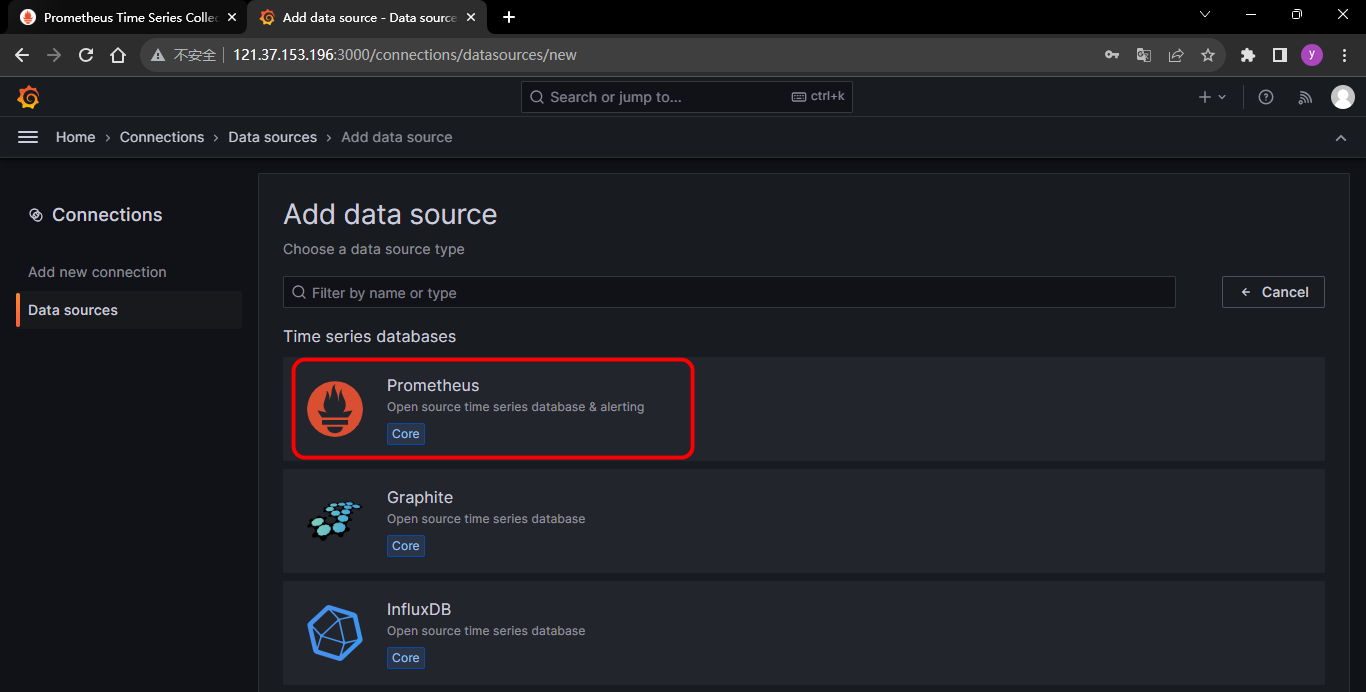Open the user profile avatar
Image resolution: width=1366 pixels, height=692 pixels.
[x=1343, y=97]
